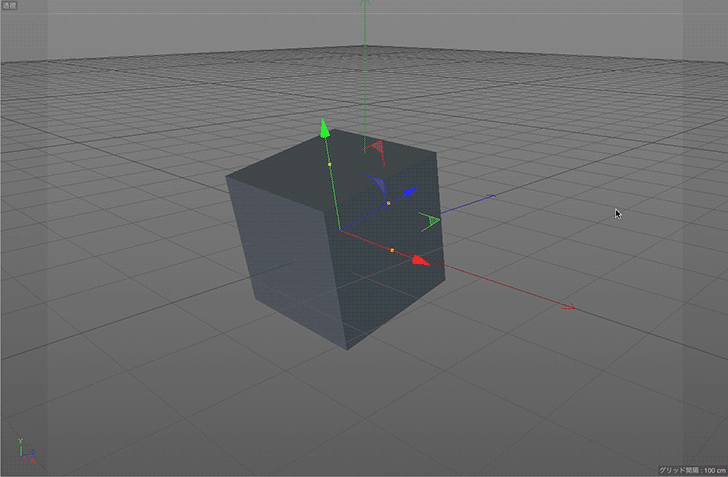Select the orange dot on red X axis
The height and width of the screenshot is (477, 728).
click(x=392, y=250)
